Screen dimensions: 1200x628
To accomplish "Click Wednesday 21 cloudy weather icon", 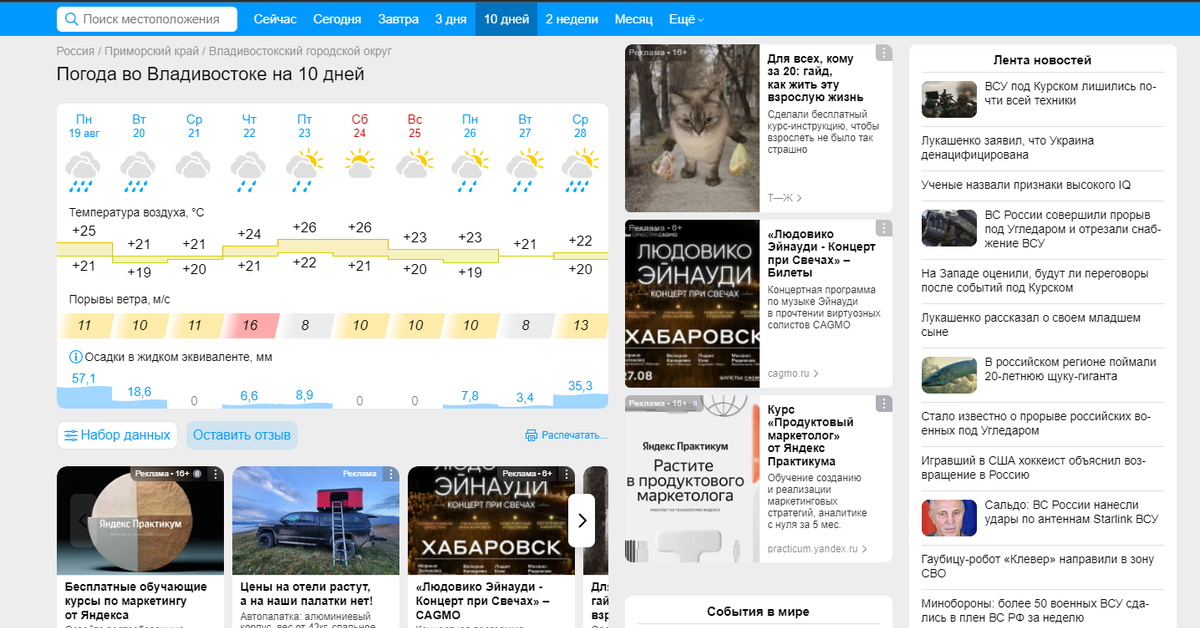I will 194,165.
